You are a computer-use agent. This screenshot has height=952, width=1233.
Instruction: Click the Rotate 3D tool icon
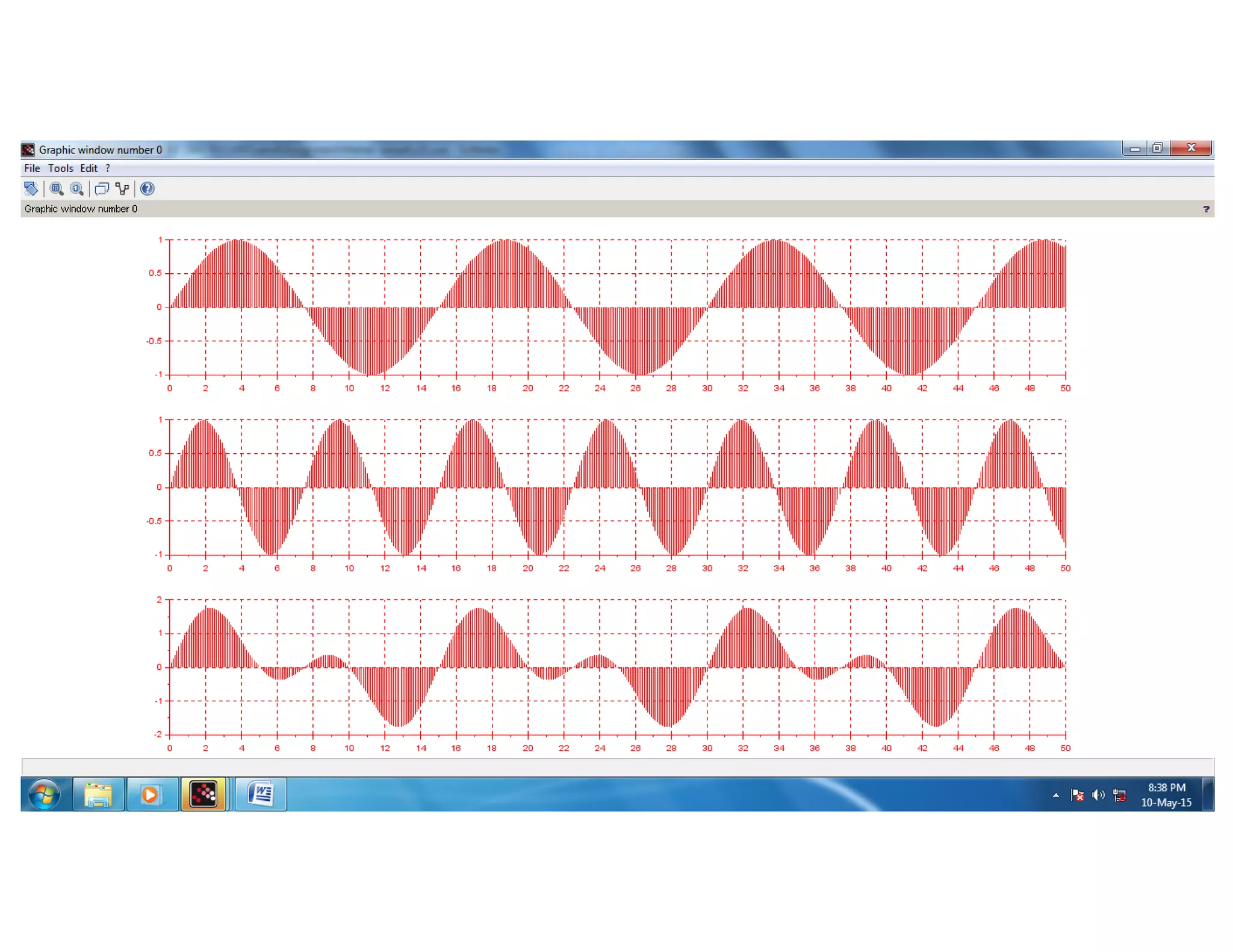(31, 189)
